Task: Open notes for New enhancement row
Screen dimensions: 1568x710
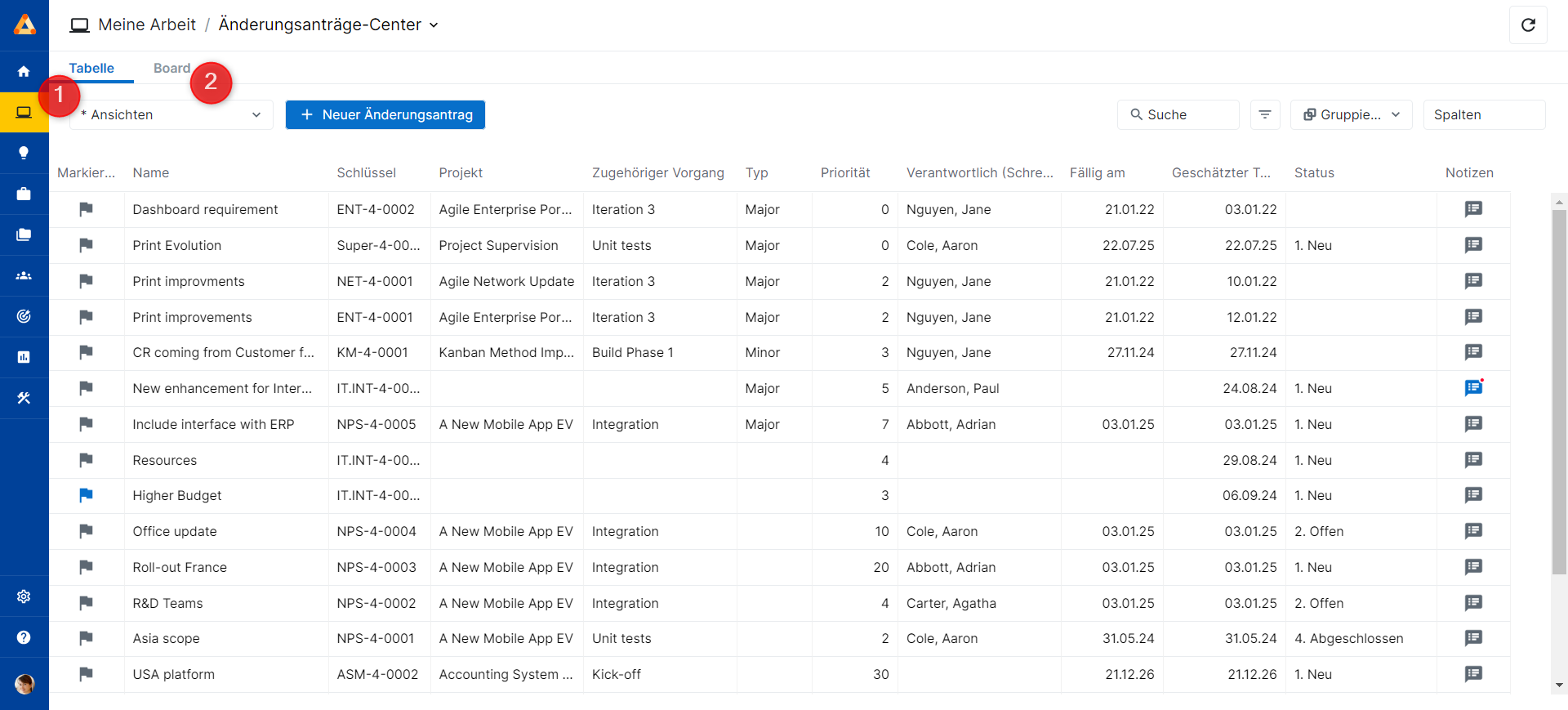Action: (1472, 388)
